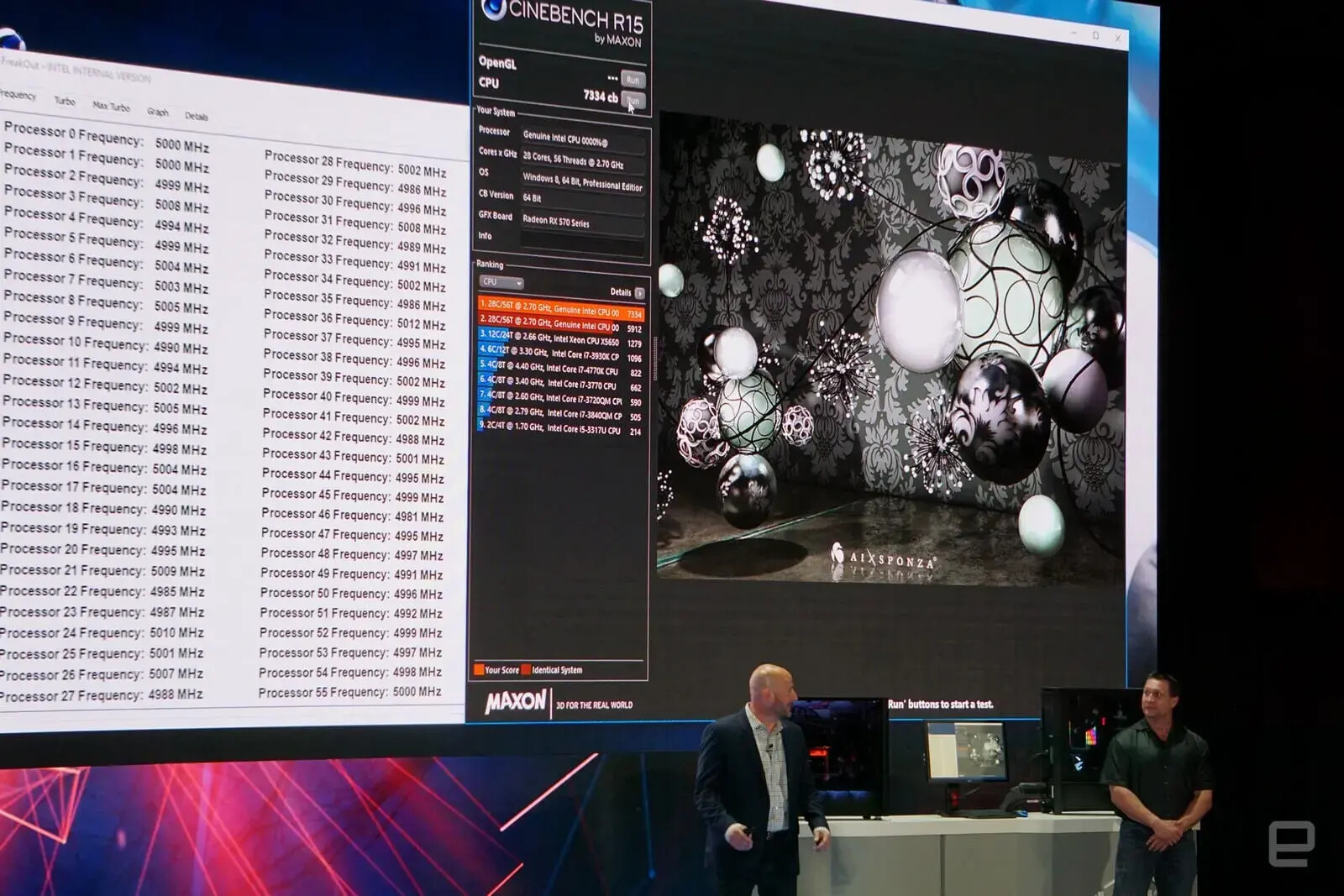Click the red Identical System legend swatch
The height and width of the screenshot is (896, 1344).
pyautogui.click(x=526, y=669)
